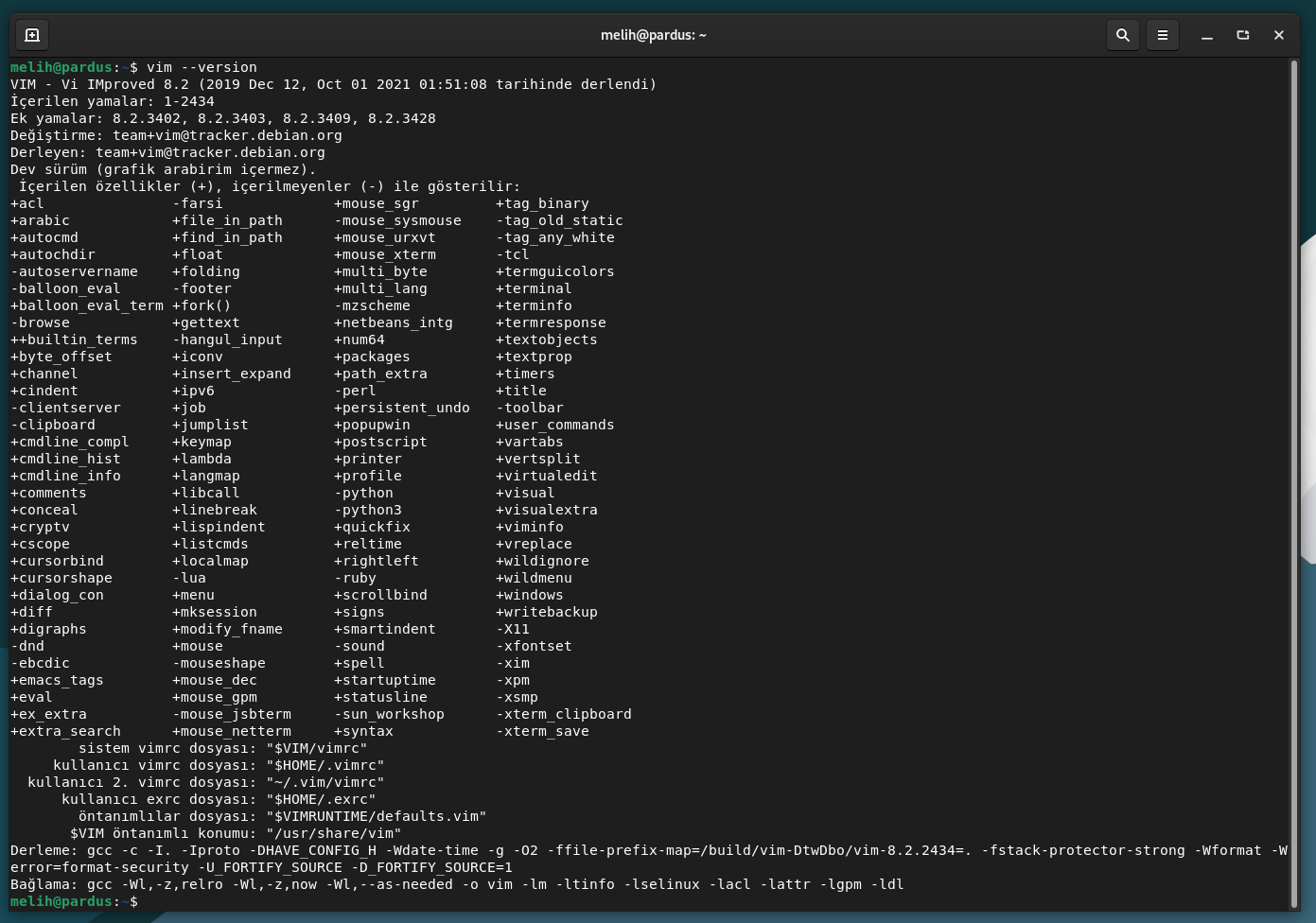The image size is (1316, 923).
Task: Click the '-sun_workshop' feature entry
Action: [x=389, y=714]
